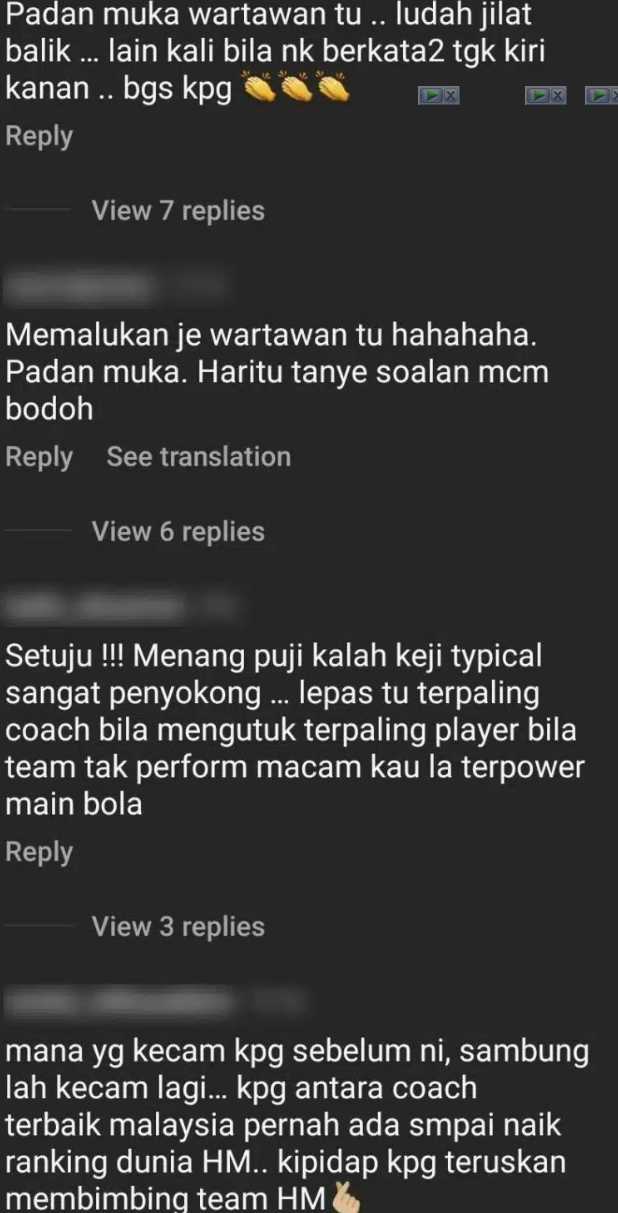Click the AdChoices triangle on middle ad badge
This screenshot has height=1213, width=618.
[x=539, y=96]
